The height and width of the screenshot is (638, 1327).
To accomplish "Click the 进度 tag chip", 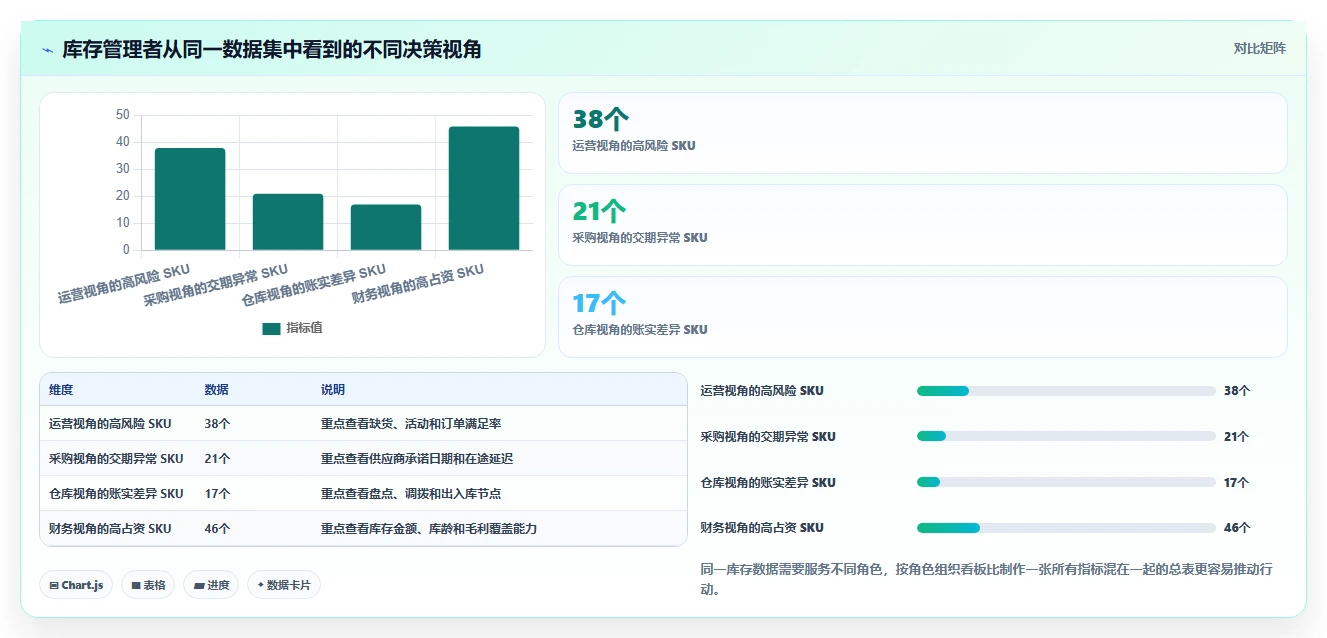I will [x=211, y=585].
